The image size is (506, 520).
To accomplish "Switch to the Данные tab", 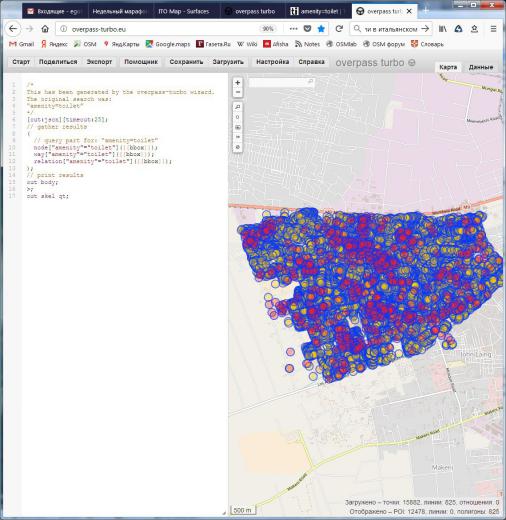I will [481, 67].
